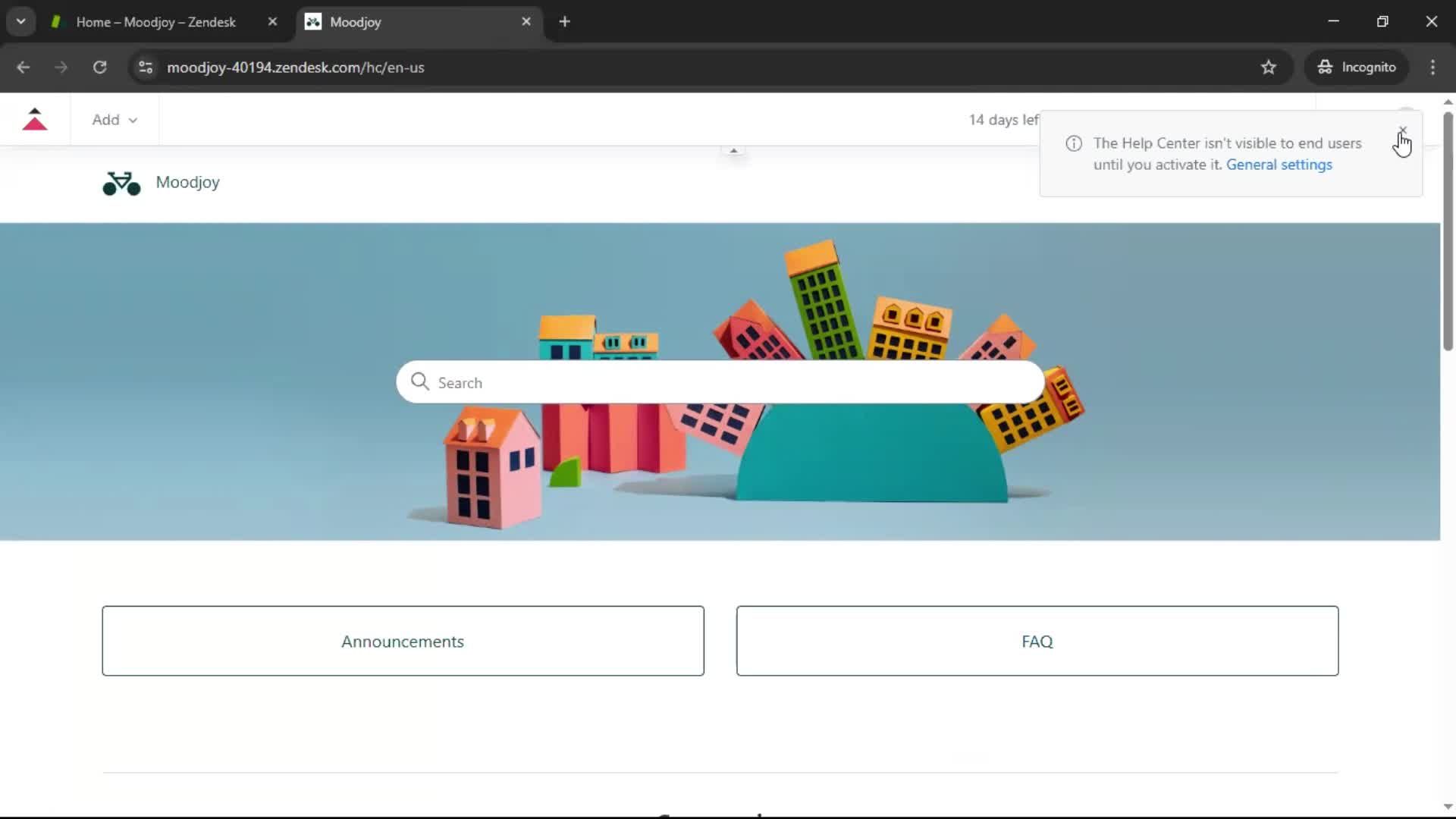The width and height of the screenshot is (1456, 819).
Task: Open the Chrome three-dot menu
Action: click(1432, 67)
